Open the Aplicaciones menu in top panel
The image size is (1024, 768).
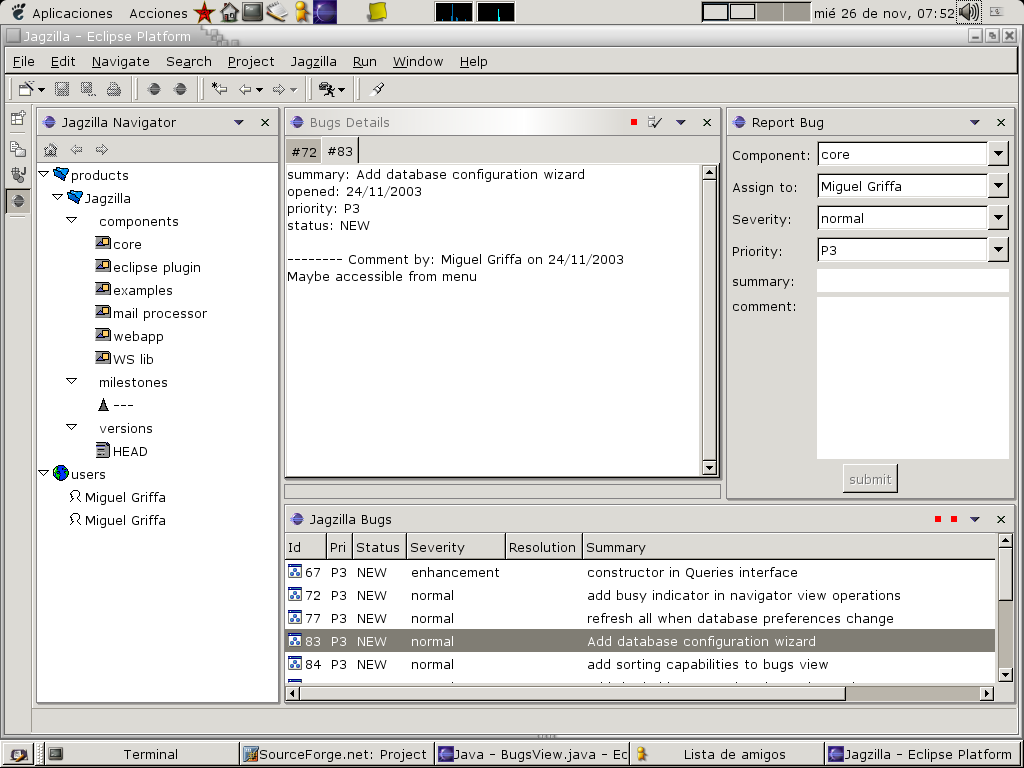point(62,12)
